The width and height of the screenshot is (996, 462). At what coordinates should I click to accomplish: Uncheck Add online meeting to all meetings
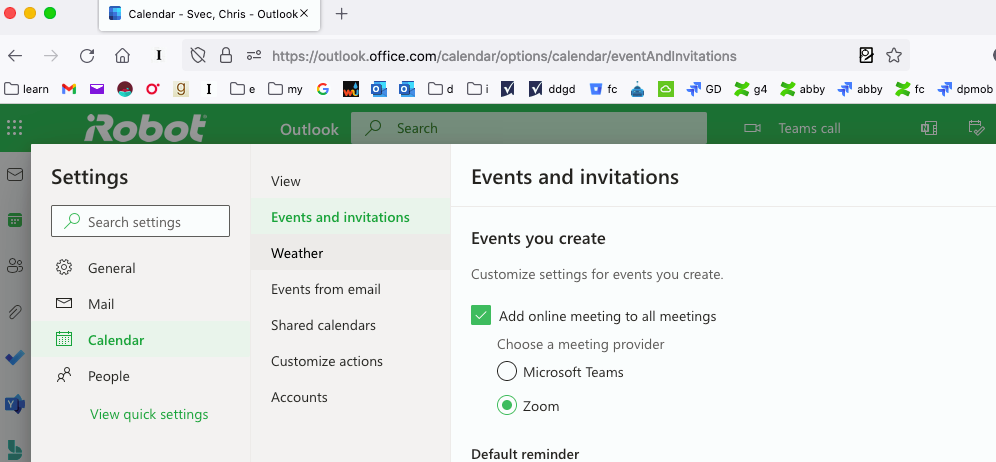click(x=481, y=315)
